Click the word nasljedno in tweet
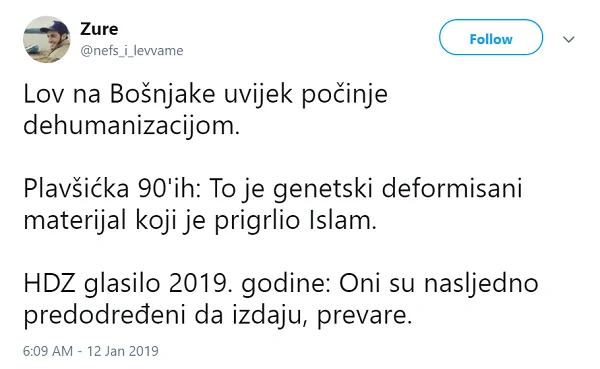Screen dimensions: 600x369 click(481, 284)
